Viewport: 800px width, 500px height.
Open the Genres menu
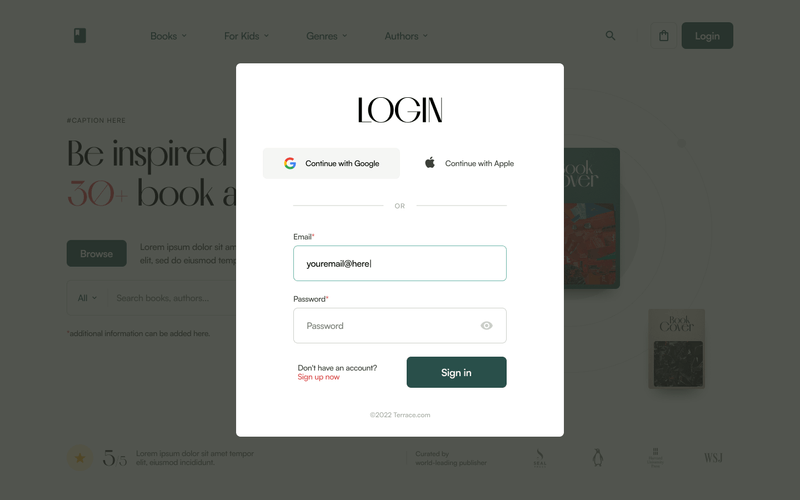pos(327,36)
